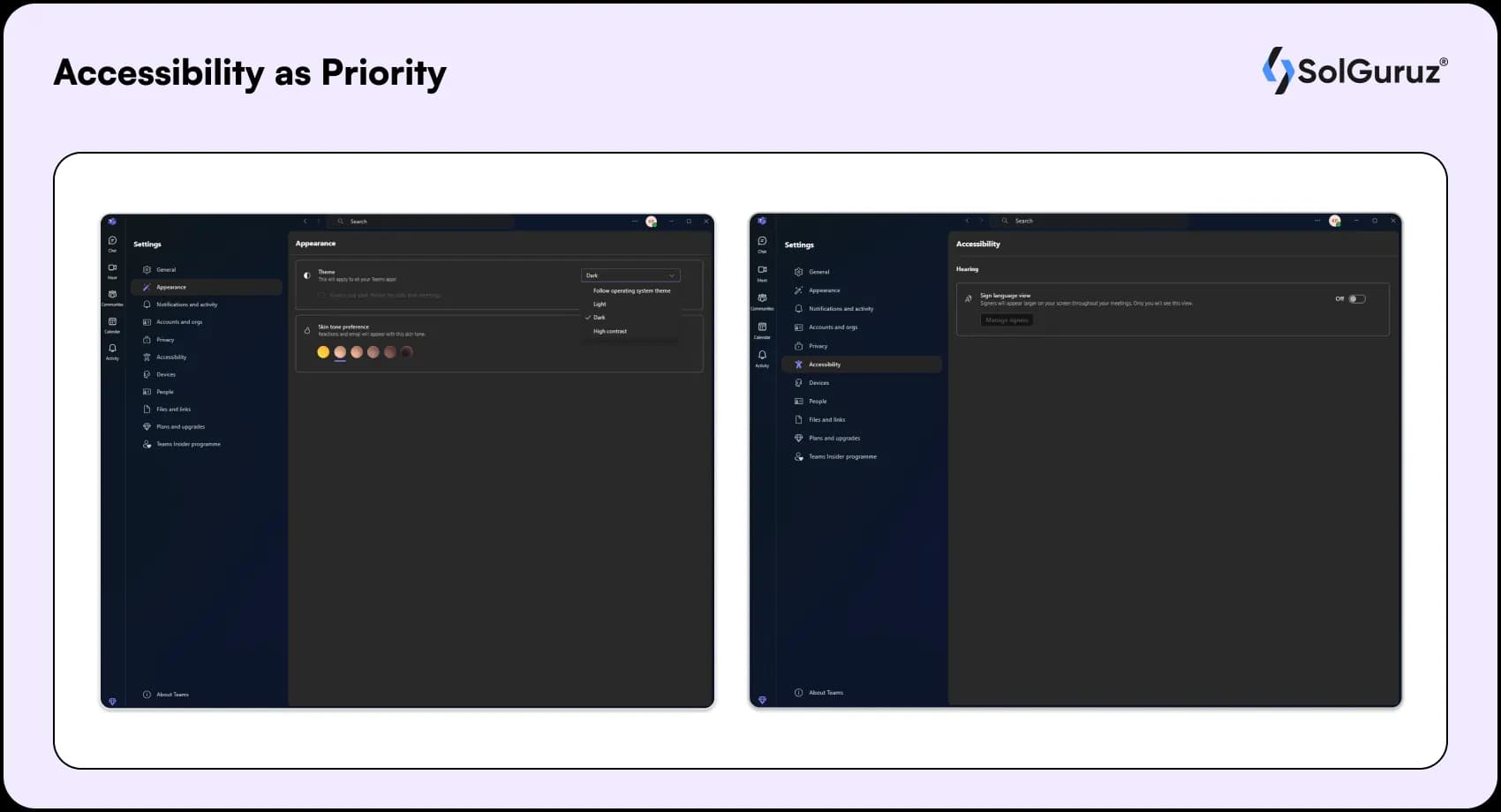Screen dimensions: 1501x812
Task: Select the yellow default skin tone
Action: pos(323,352)
